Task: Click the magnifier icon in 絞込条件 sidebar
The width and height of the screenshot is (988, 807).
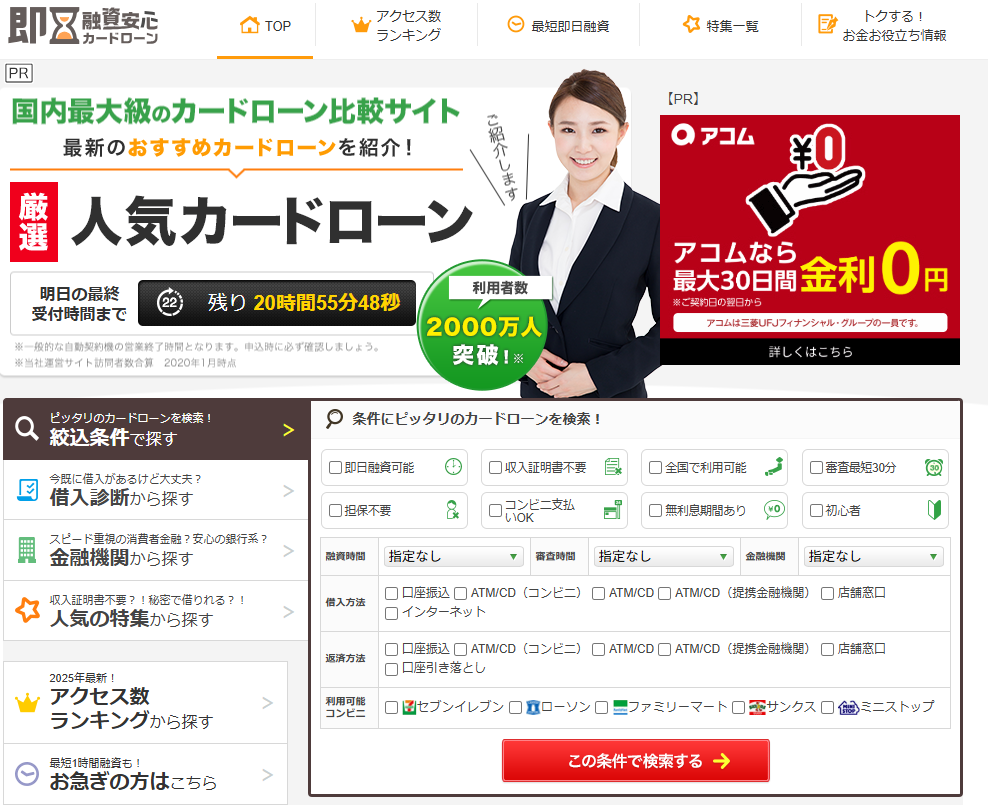Action: point(26,429)
